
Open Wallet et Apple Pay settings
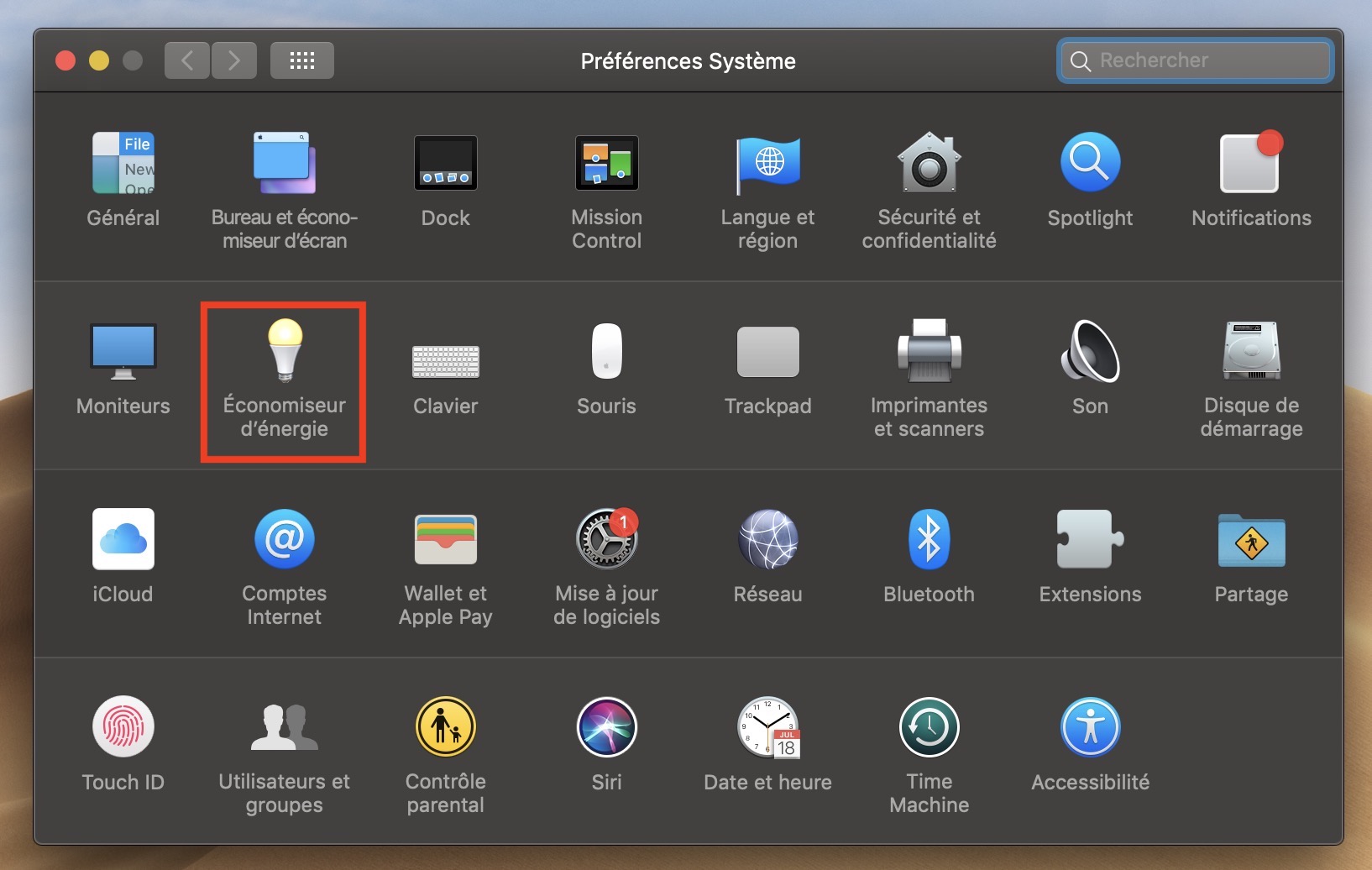445,540
